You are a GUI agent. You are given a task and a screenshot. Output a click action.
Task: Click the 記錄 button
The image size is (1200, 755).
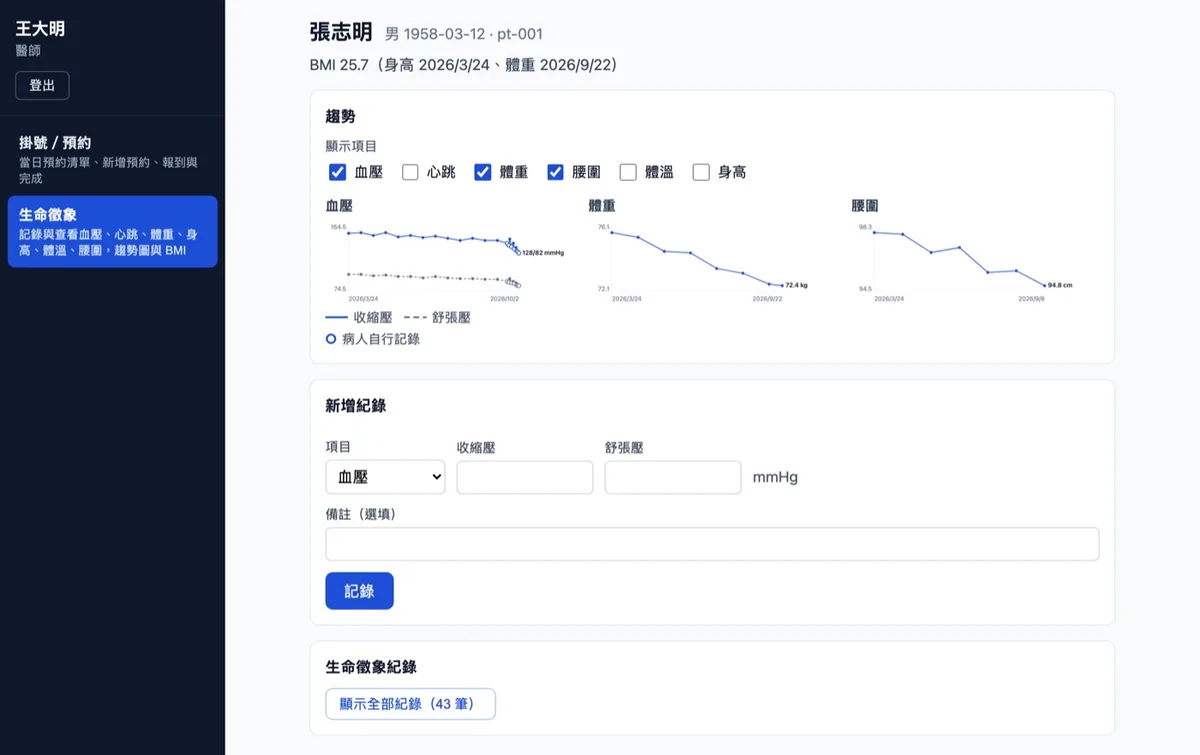(359, 591)
